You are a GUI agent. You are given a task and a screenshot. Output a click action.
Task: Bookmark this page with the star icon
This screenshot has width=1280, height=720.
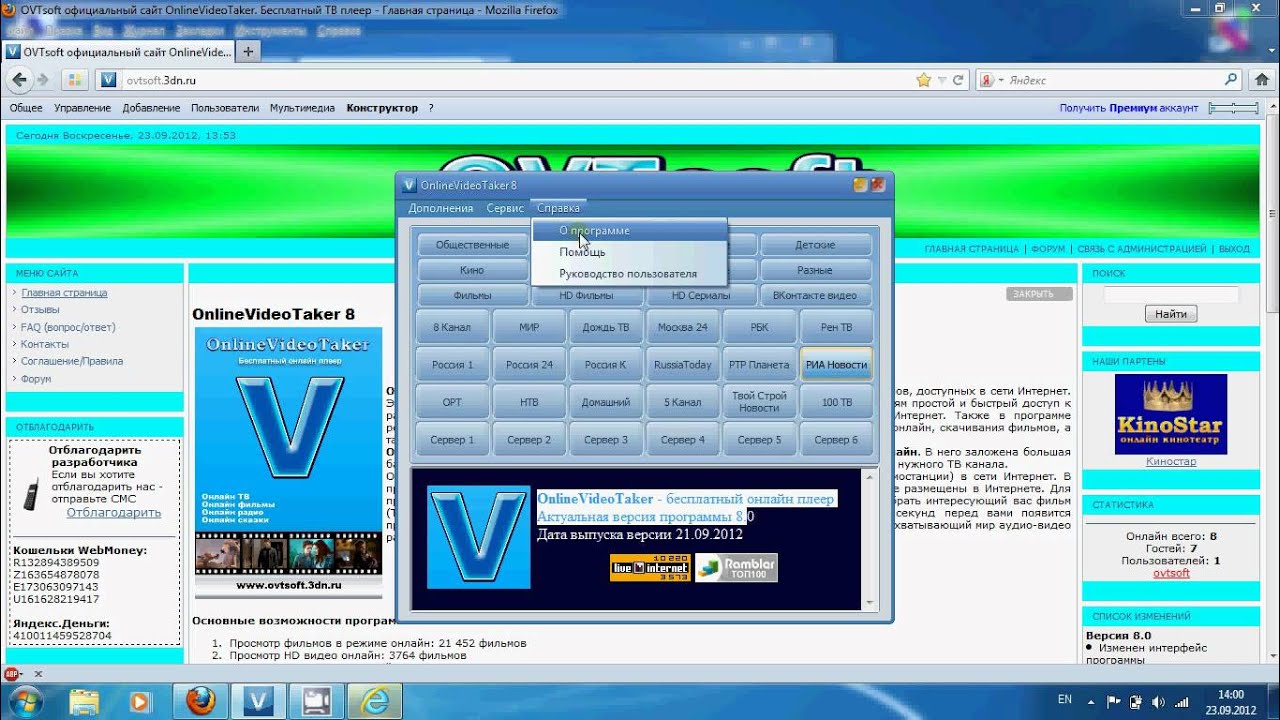coord(924,80)
